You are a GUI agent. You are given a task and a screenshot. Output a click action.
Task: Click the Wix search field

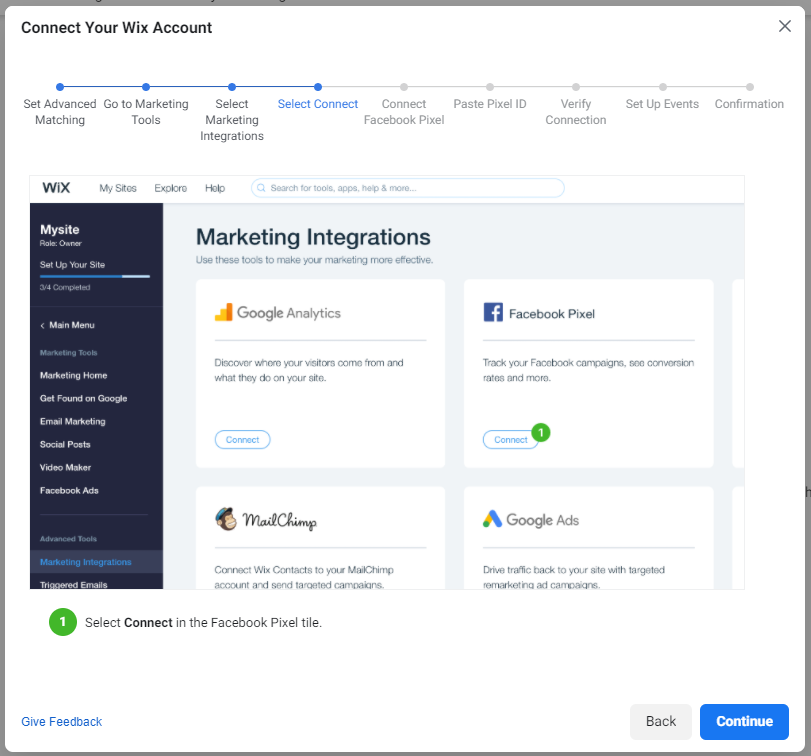tap(408, 188)
